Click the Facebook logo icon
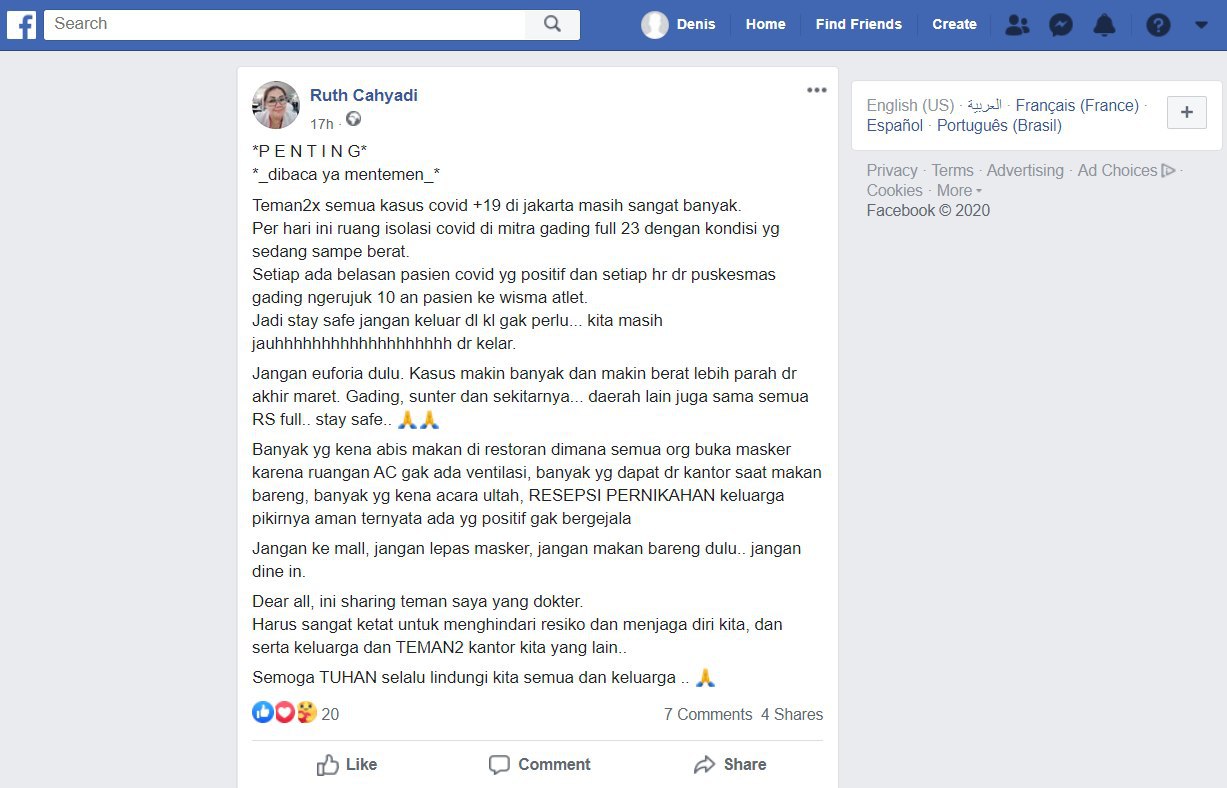Image resolution: width=1227 pixels, height=788 pixels. pos(22,24)
